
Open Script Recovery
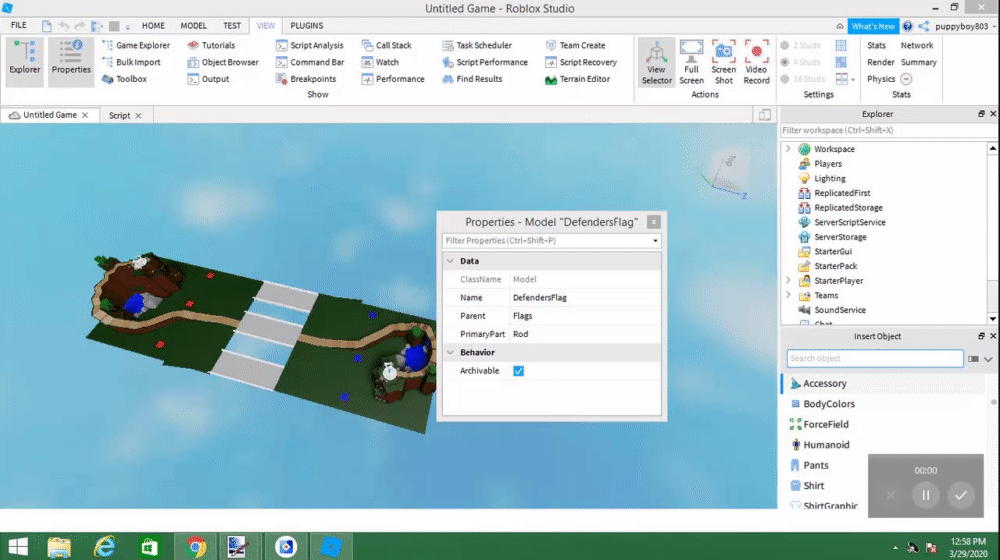(x=581, y=62)
